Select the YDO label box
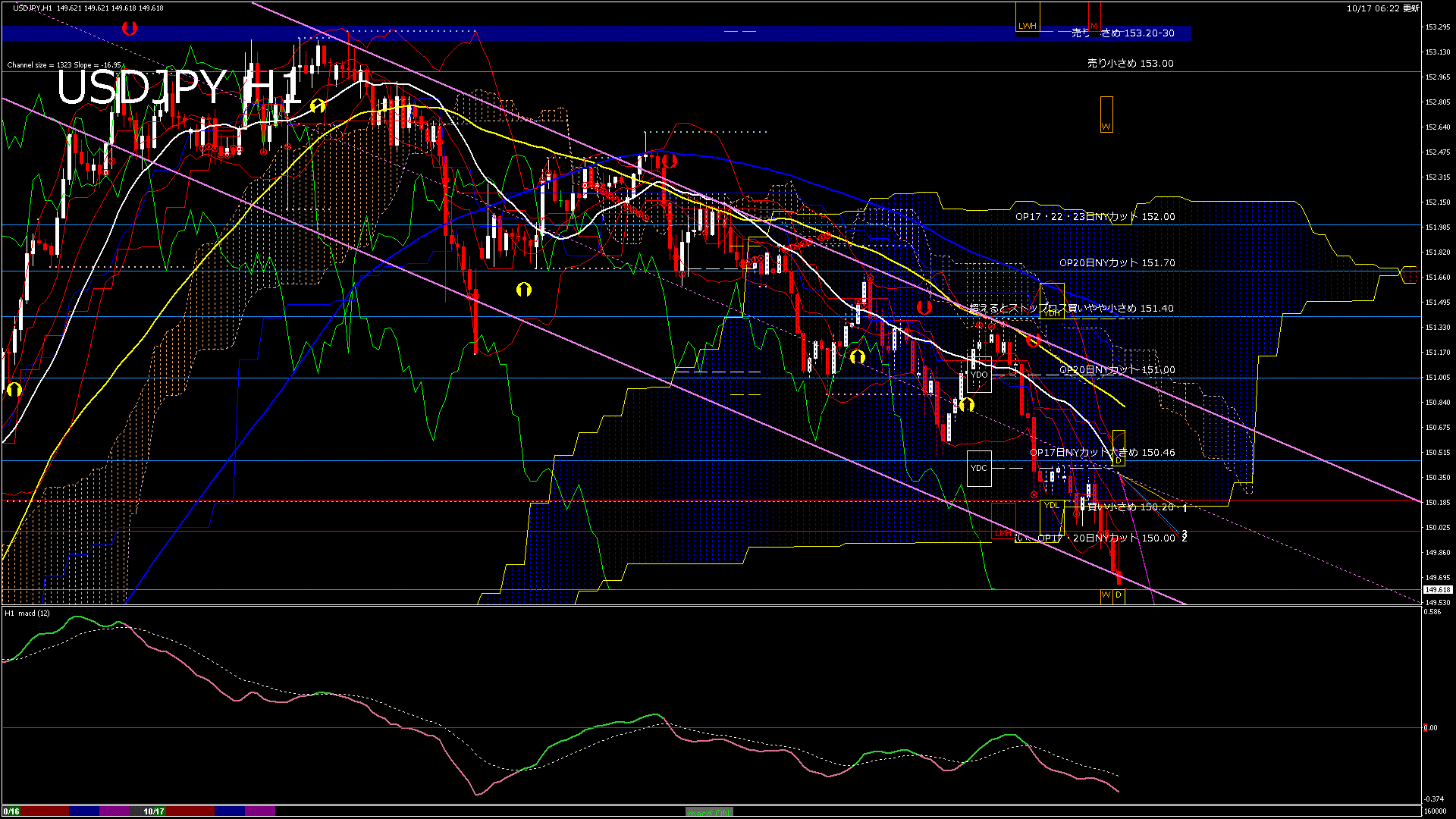 979,375
